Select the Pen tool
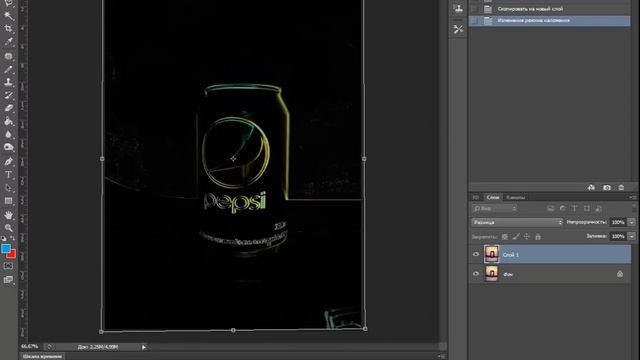640x360 pixels. [8, 161]
